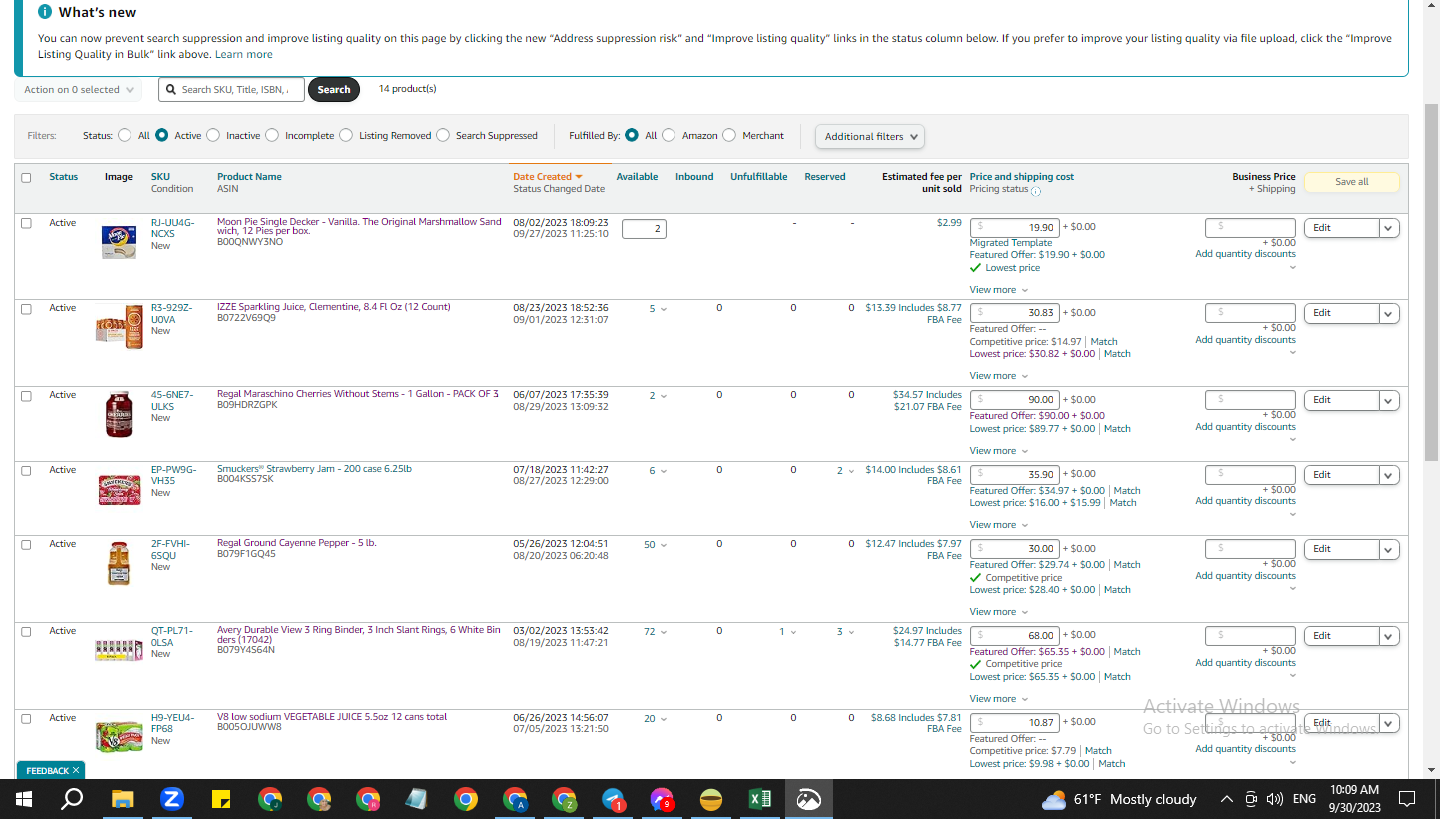The width and height of the screenshot is (1440, 819).
Task: Select the Inactive status filter
Action: click(x=213, y=135)
